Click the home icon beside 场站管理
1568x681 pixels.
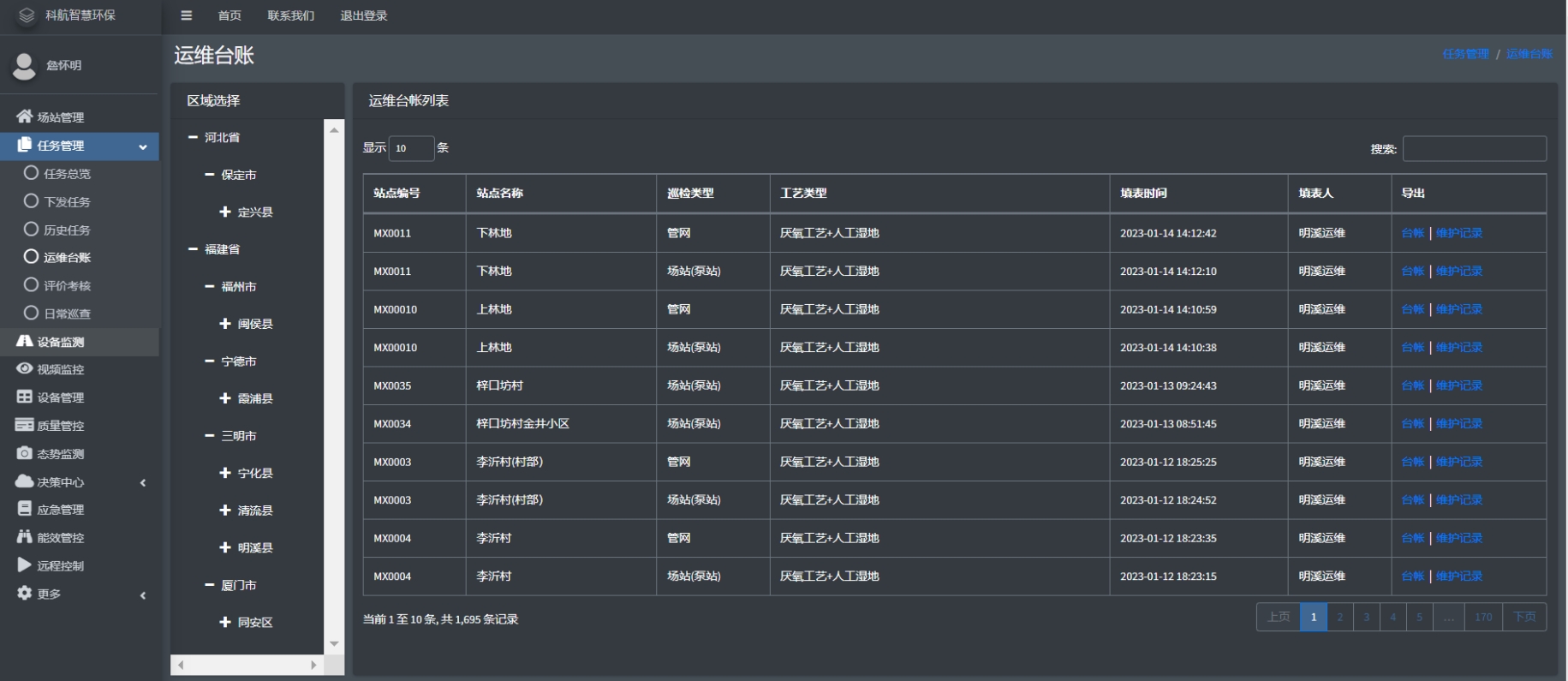point(24,116)
